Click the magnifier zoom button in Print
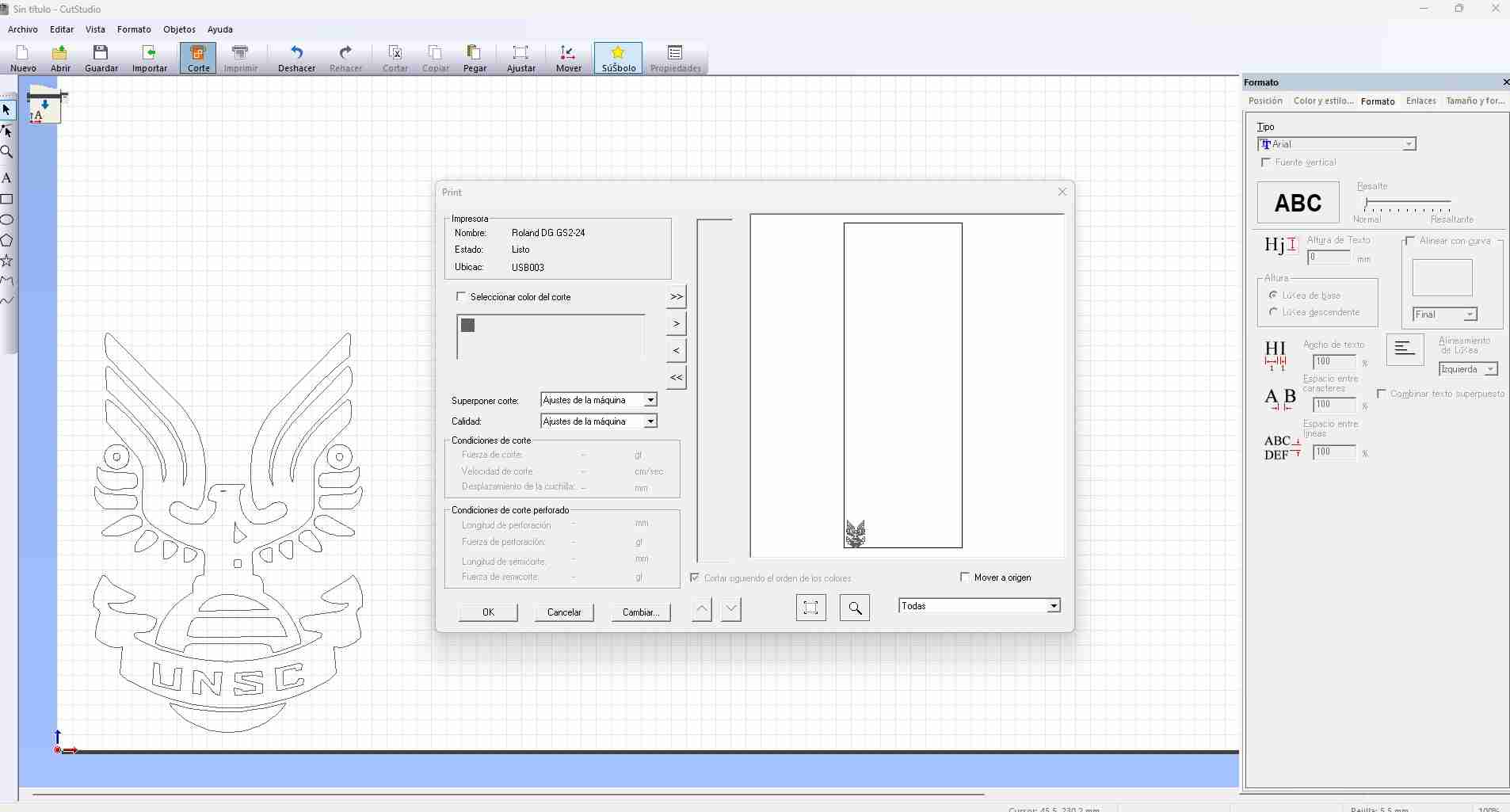The height and width of the screenshot is (812, 1510). click(x=855, y=608)
